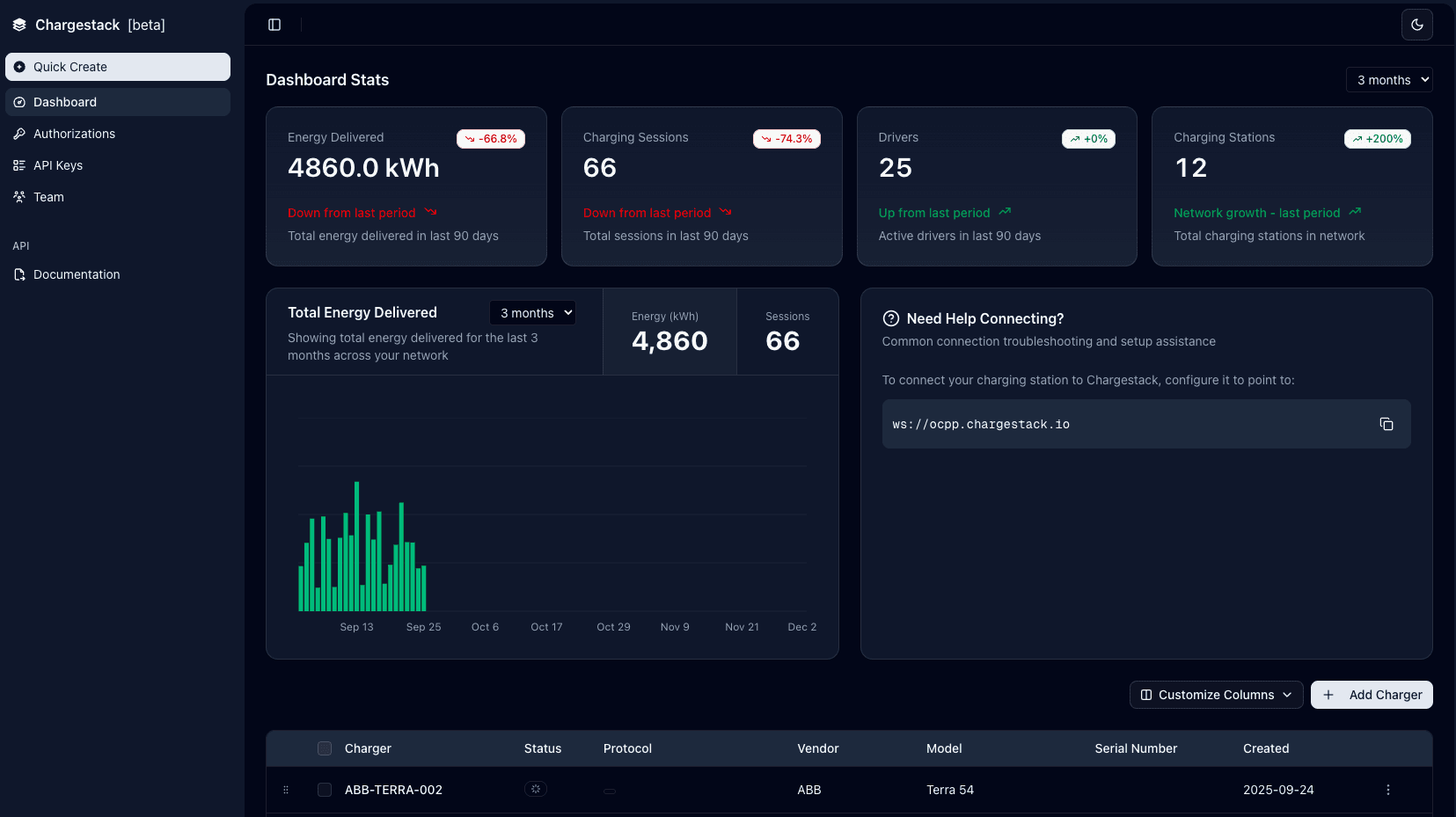
Task: Click the -74.3% sessions trend badge
Action: pyautogui.click(x=787, y=139)
